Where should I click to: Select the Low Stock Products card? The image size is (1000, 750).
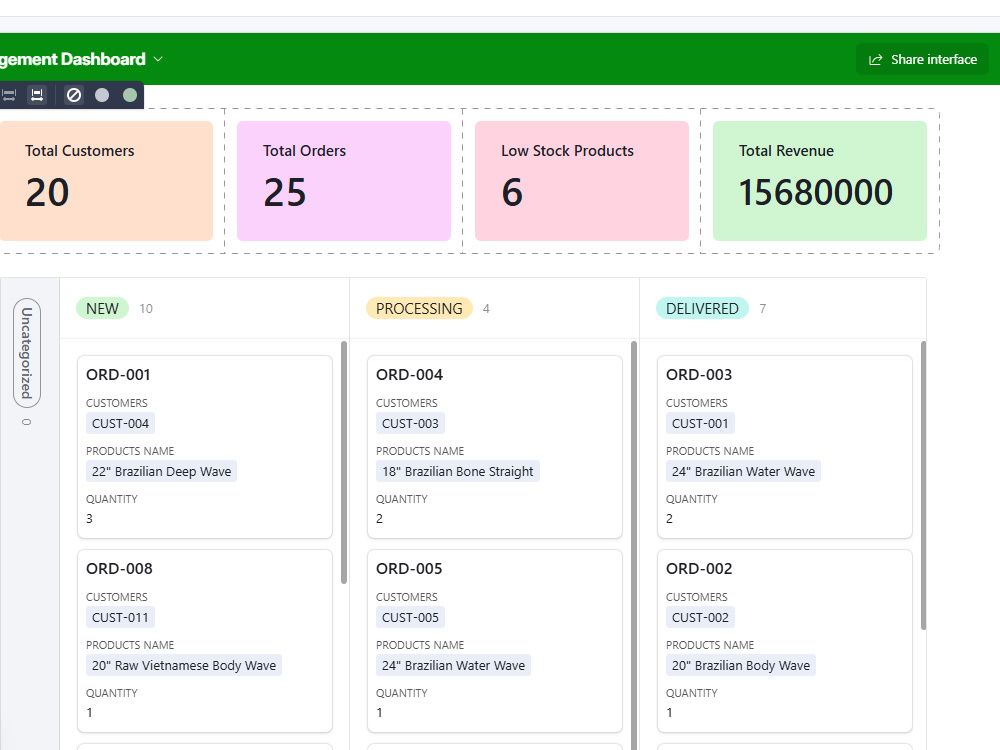[x=582, y=181]
